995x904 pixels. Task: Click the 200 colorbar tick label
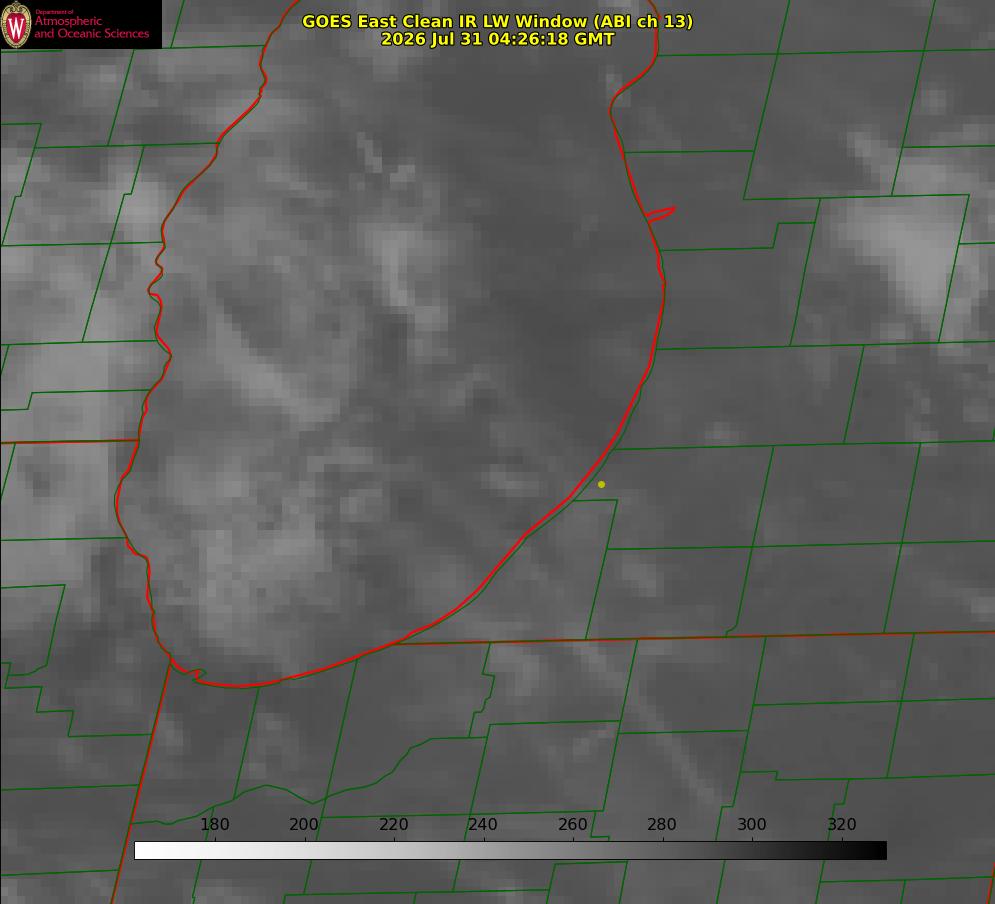304,824
